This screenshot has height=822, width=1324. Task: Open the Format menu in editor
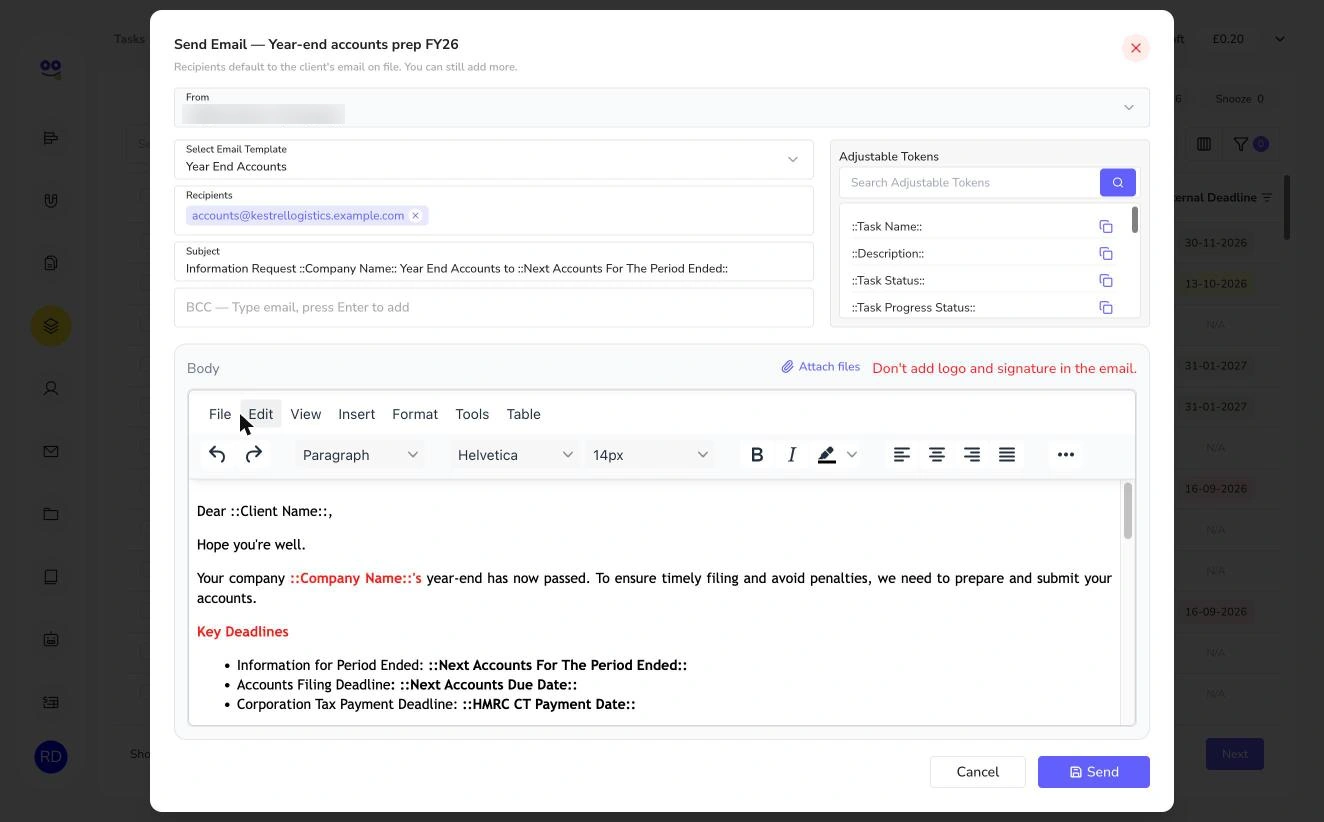point(415,414)
